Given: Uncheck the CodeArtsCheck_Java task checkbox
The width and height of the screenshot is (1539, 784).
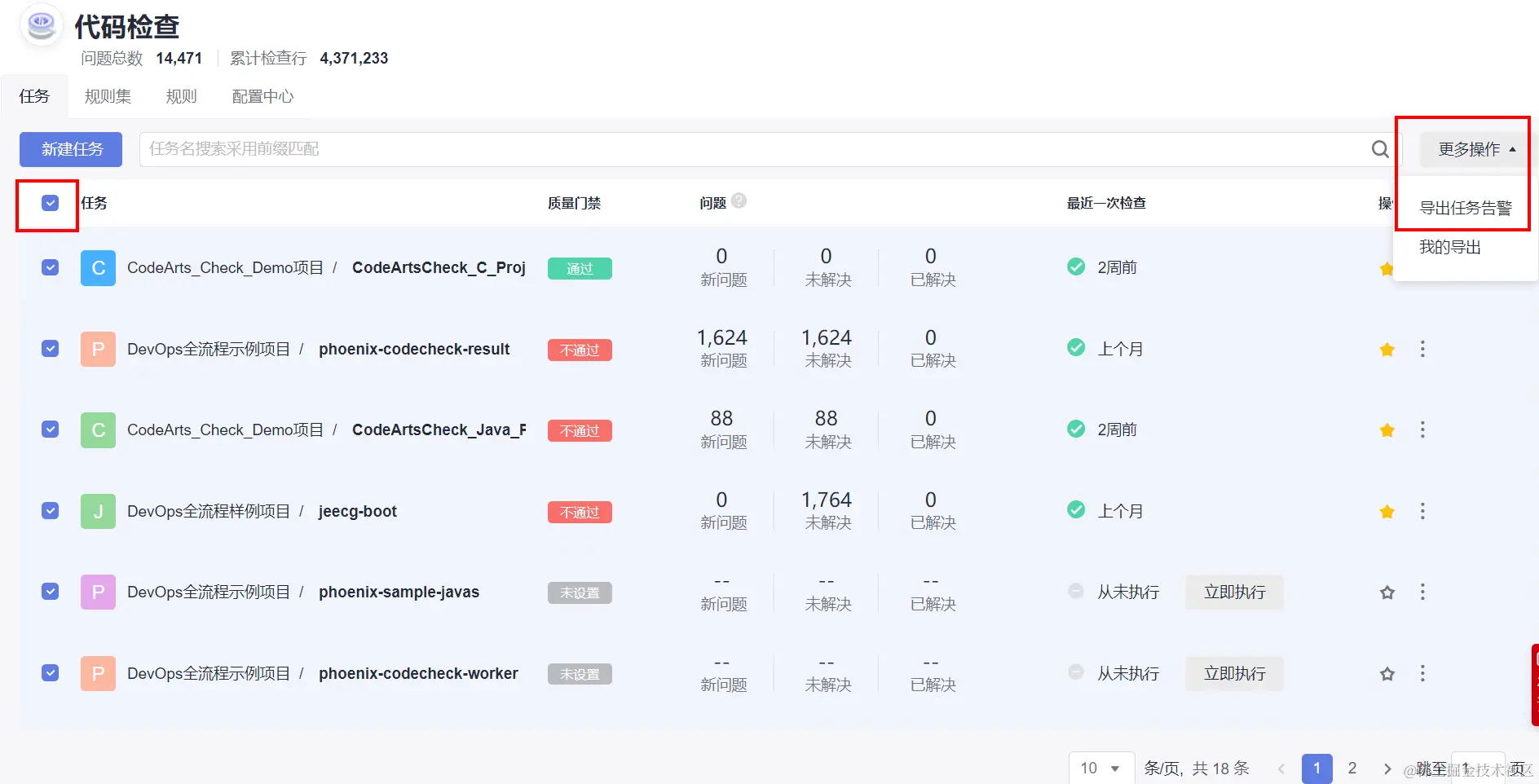Looking at the screenshot, I should 50,429.
